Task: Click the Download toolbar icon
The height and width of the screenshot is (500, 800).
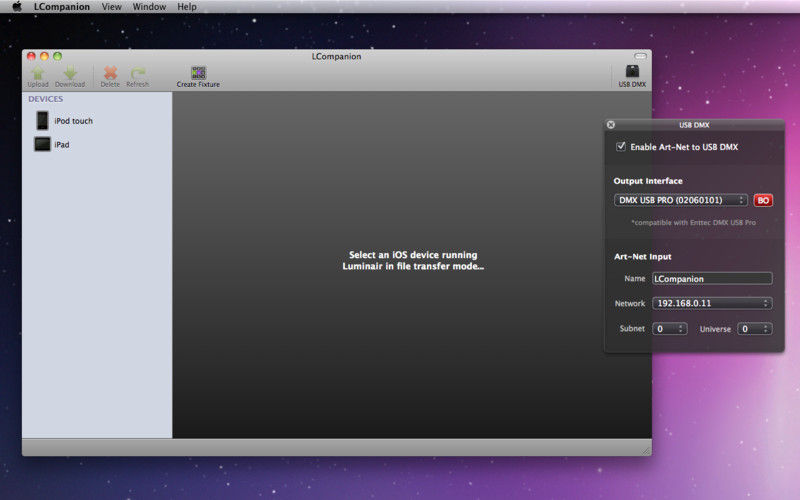Action: click(x=70, y=74)
